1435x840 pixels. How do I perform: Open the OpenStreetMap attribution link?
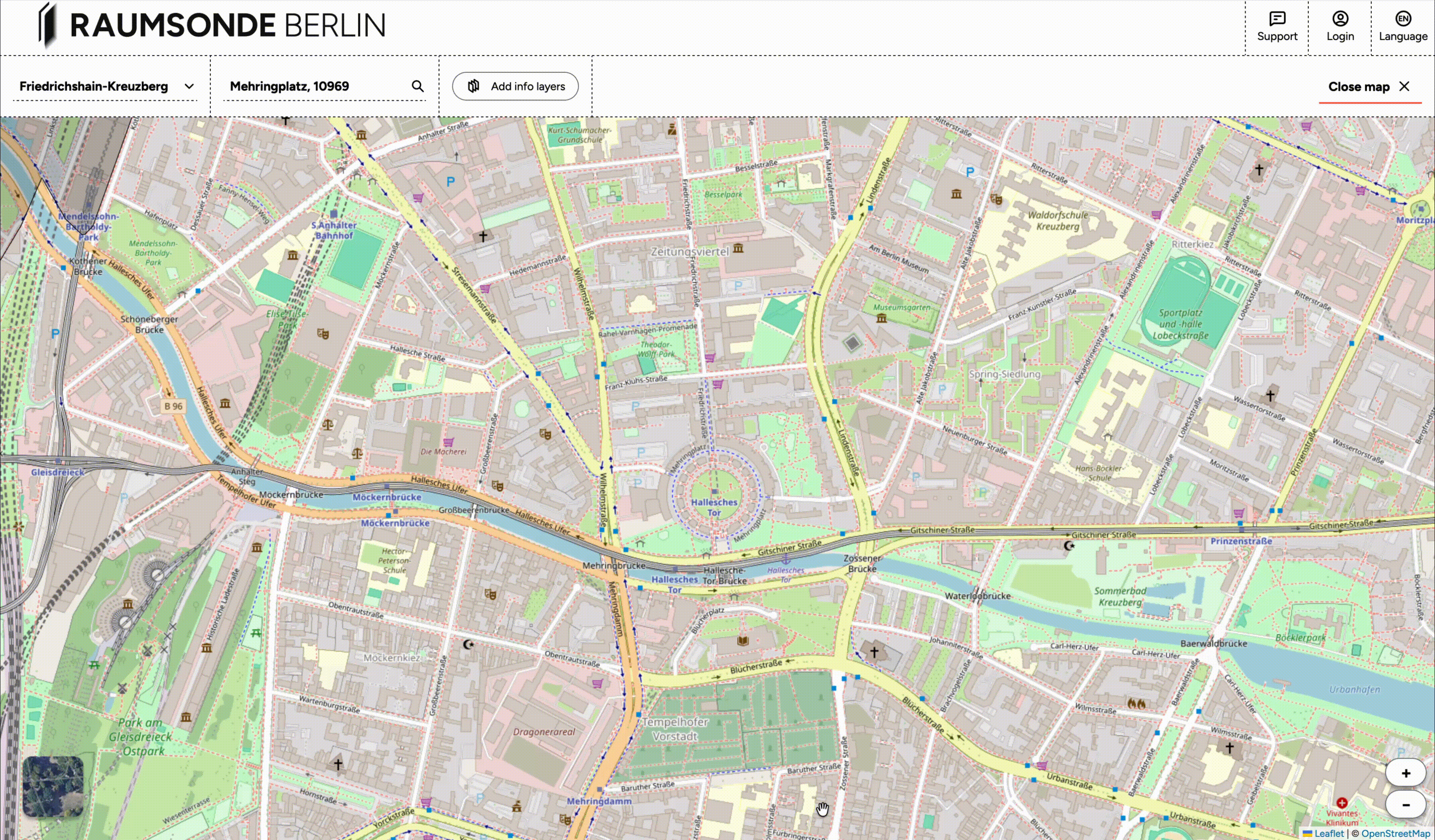pyautogui.click(x=1395, y=834)
